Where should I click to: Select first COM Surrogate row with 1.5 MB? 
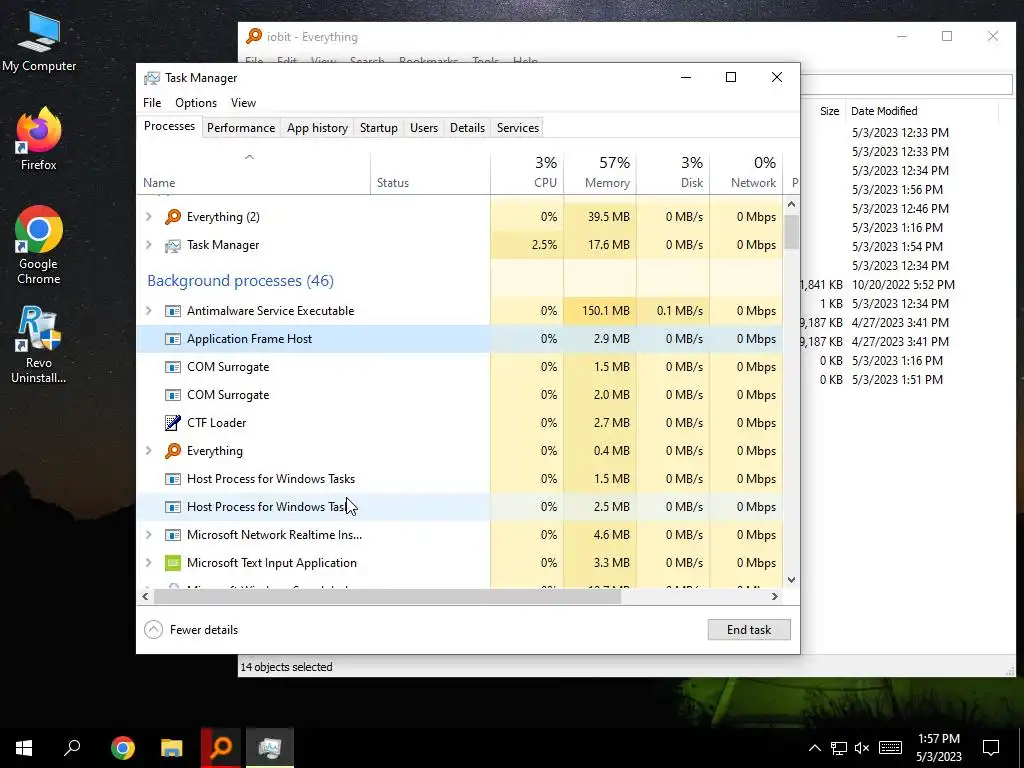pos(460,367)
